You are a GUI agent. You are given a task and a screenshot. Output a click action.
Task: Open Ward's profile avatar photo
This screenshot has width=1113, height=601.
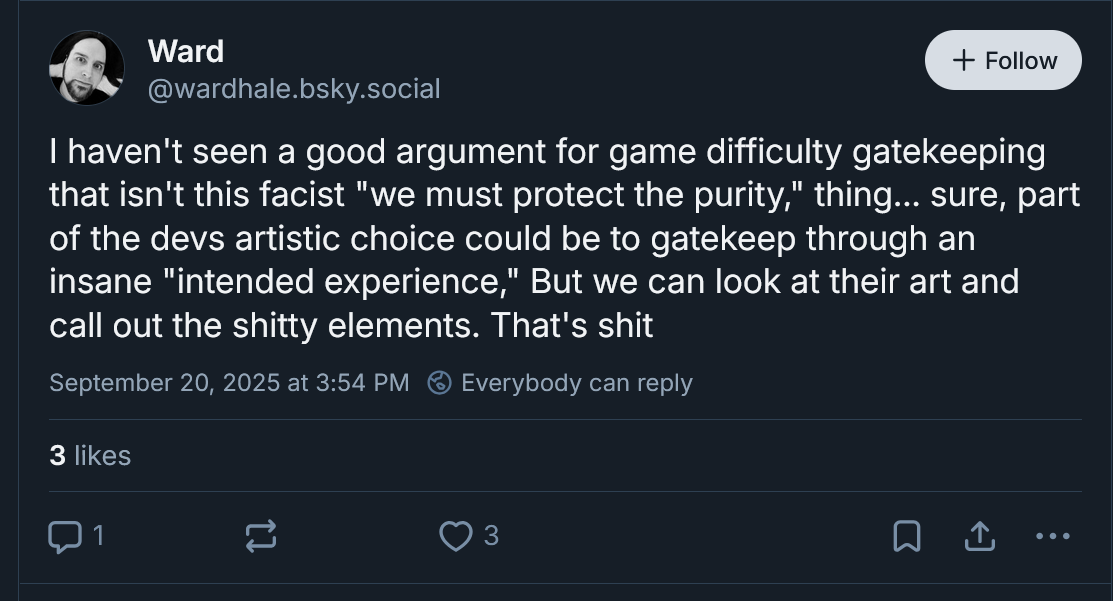click(x=86, y=68)
